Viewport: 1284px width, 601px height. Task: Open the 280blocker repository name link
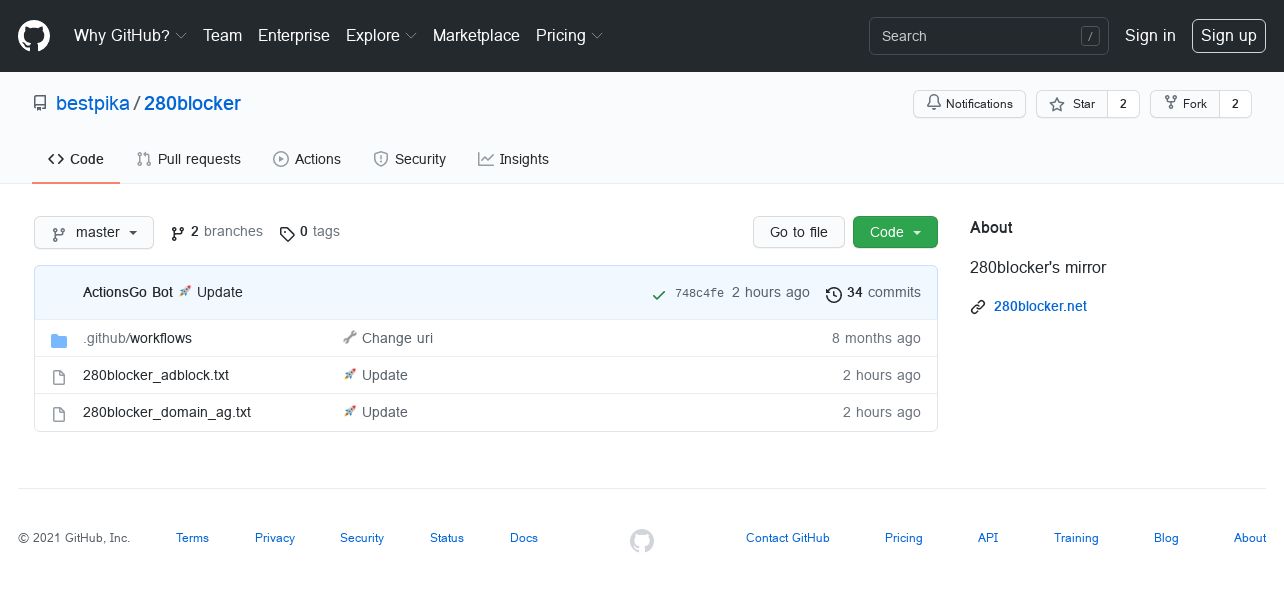[192, 103]
